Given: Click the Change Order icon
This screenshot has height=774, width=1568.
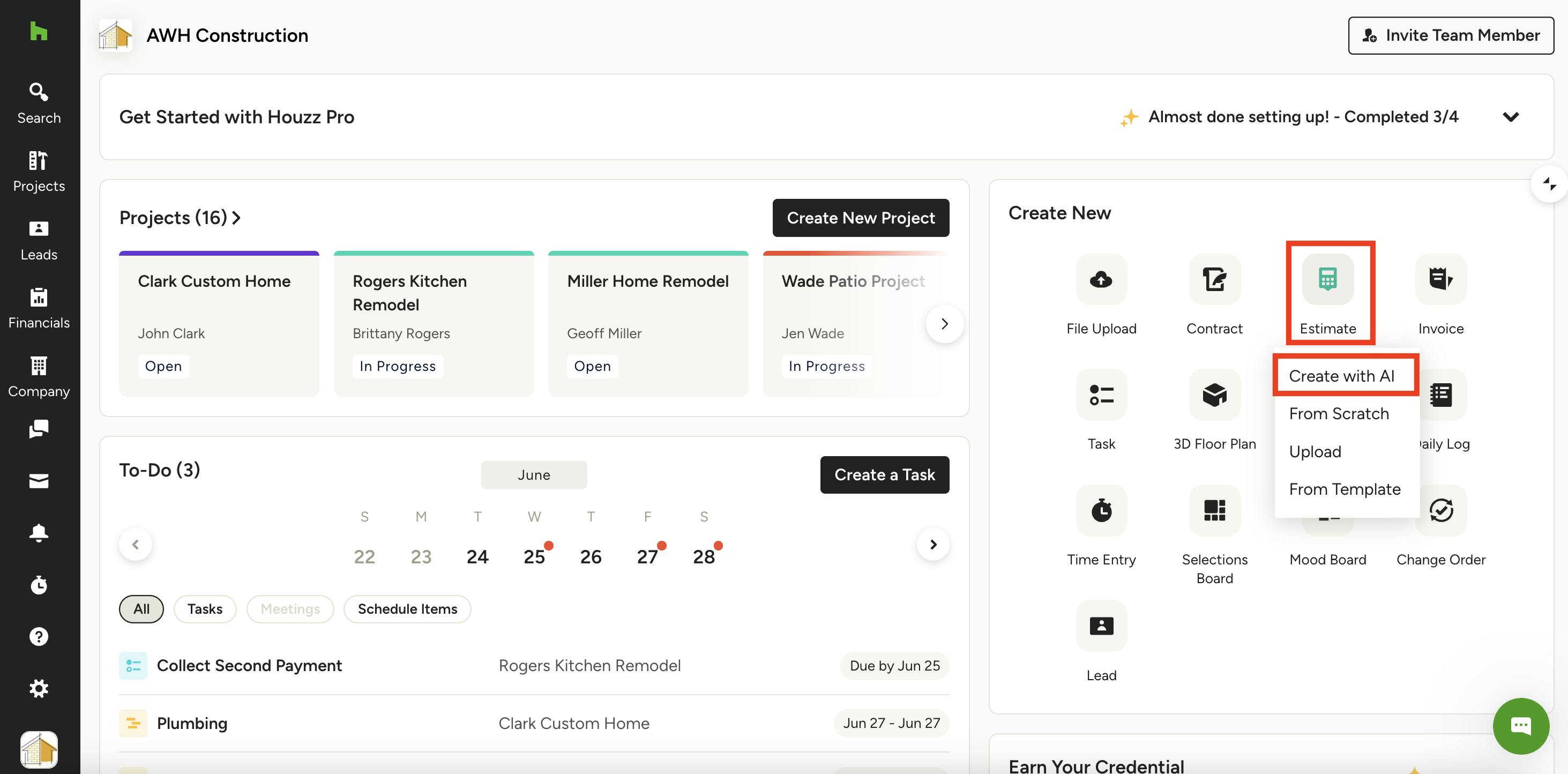Looking at the screenshot, I should pos(1441,510).
